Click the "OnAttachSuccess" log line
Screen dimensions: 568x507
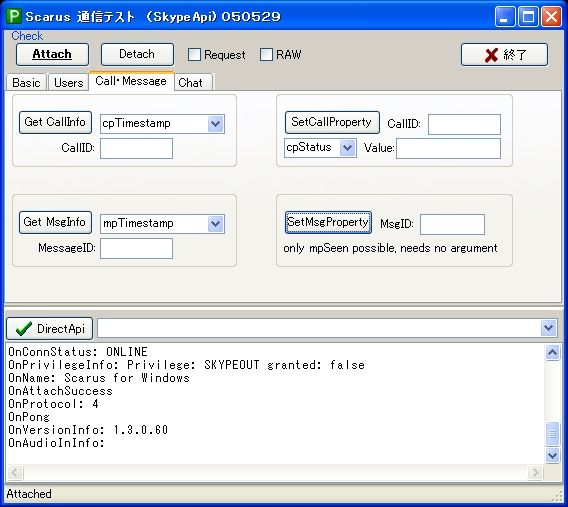coord(60,391)
